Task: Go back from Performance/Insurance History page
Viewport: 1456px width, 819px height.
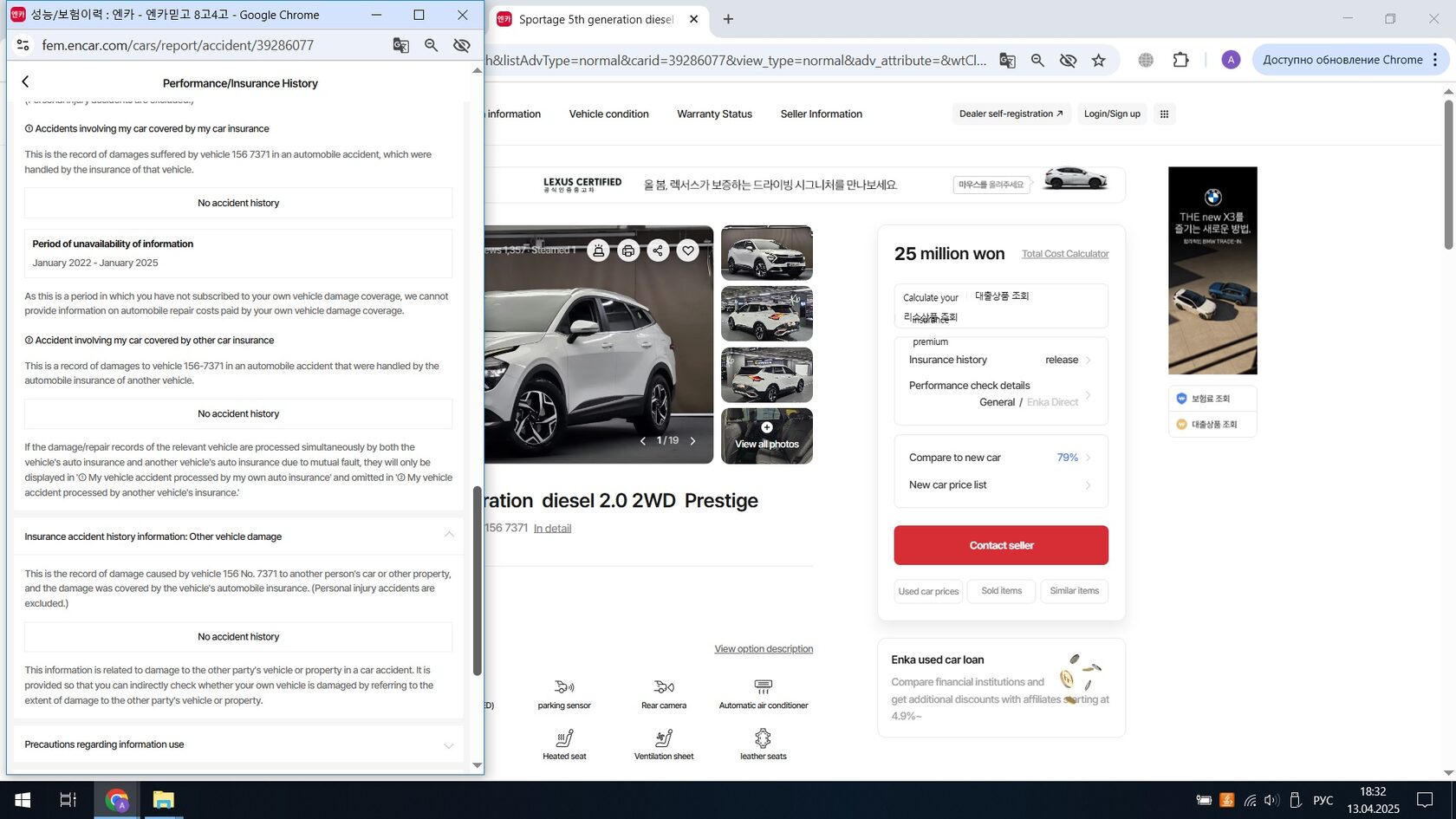Action: click(25, 81)
